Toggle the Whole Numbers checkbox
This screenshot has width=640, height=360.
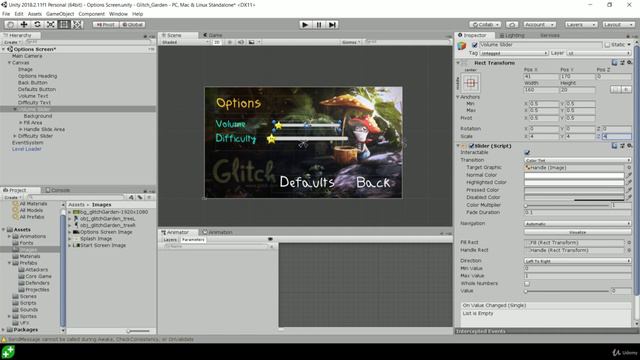pos(527,283)
